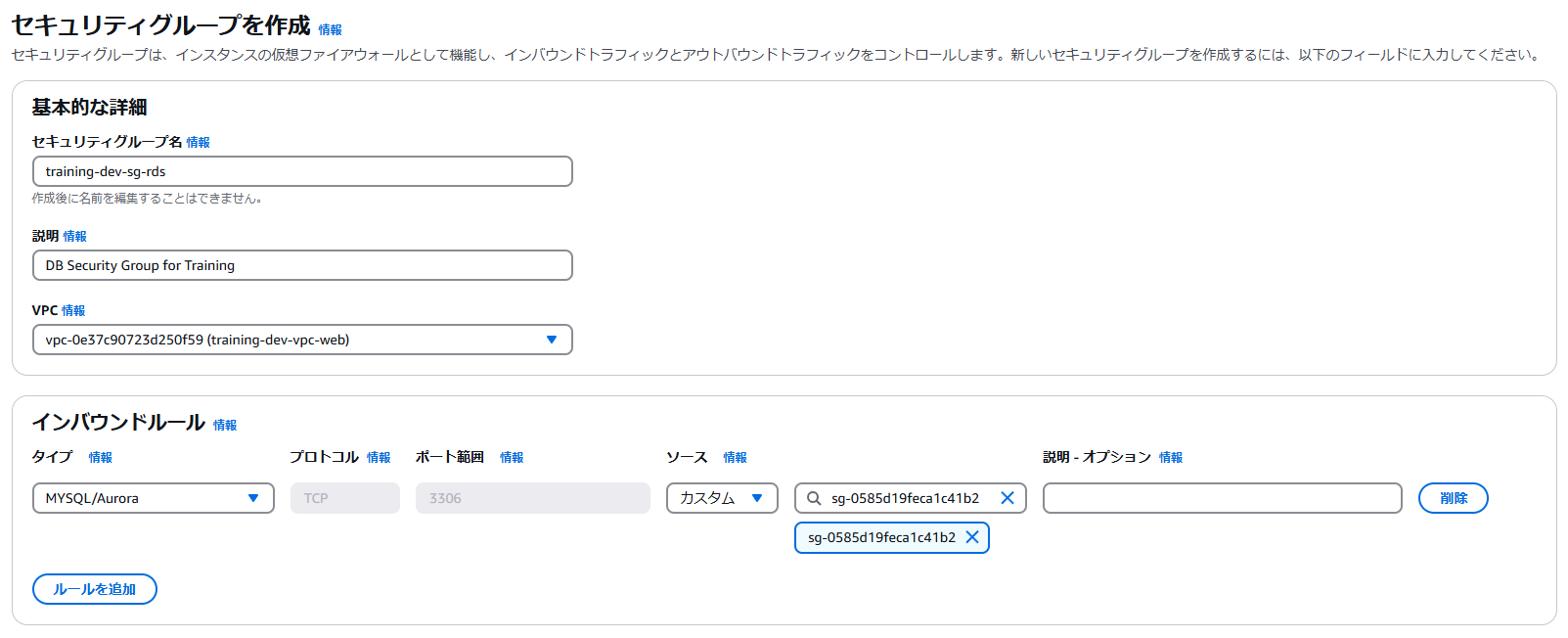Click the disabled 3306 port range field

click(533, 498)
